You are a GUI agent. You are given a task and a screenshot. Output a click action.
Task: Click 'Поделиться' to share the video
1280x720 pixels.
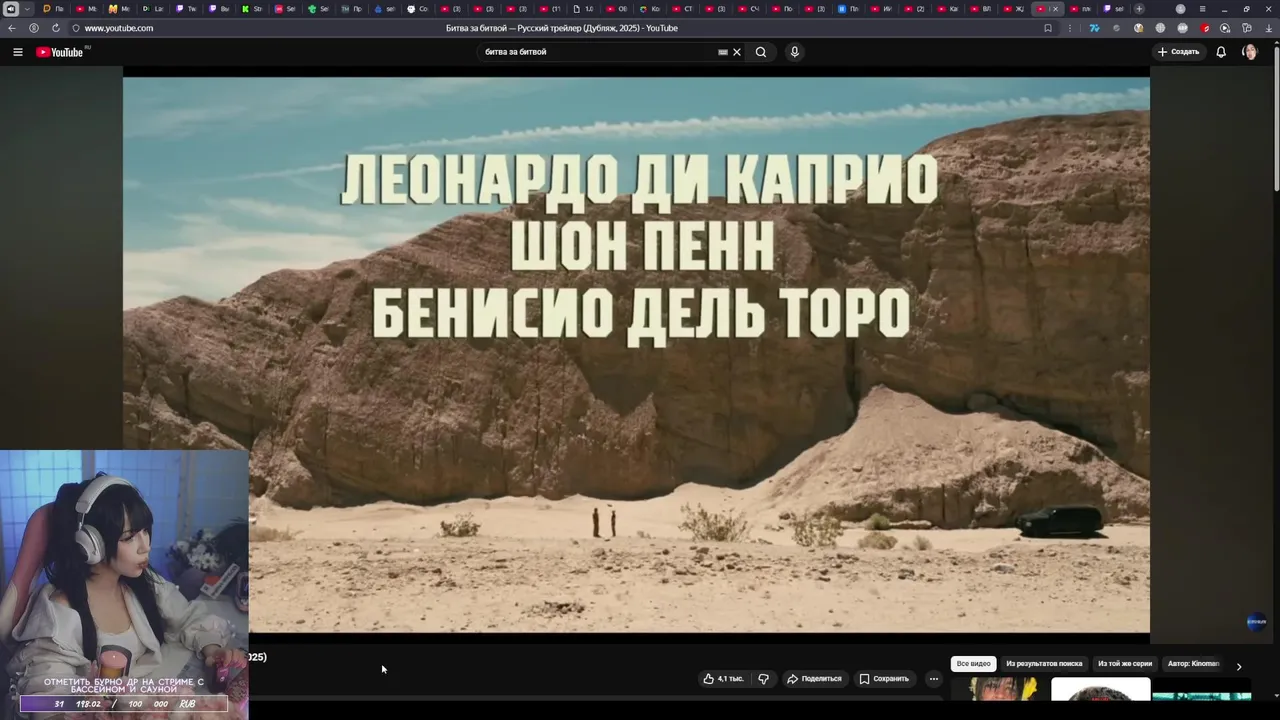pos(814,679)
